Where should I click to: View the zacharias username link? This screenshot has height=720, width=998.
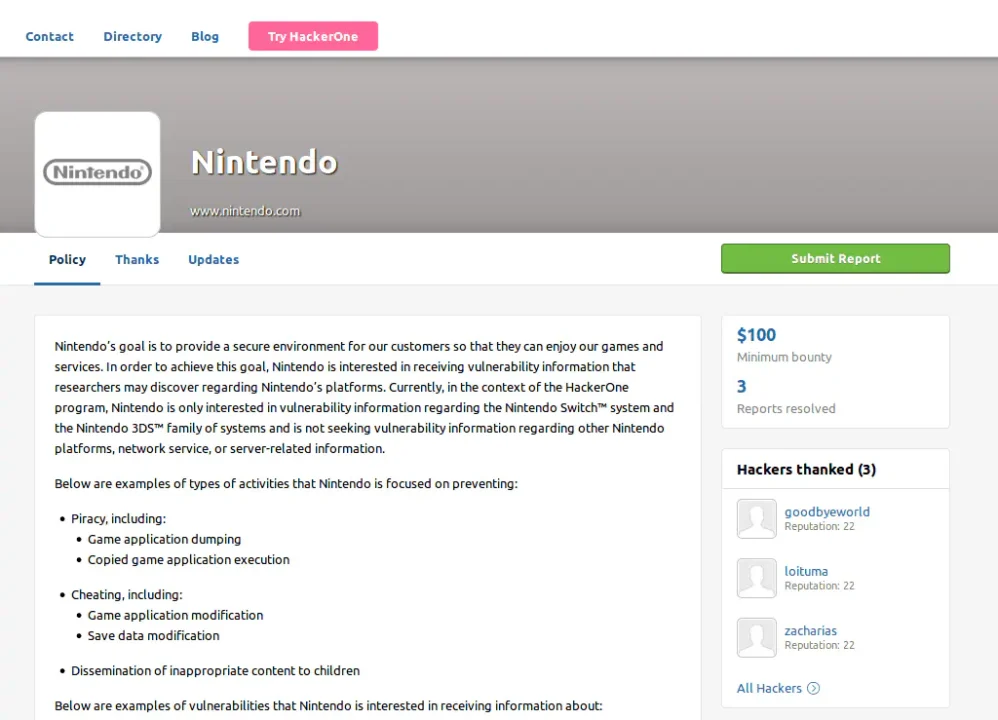(x=810, y=631)
